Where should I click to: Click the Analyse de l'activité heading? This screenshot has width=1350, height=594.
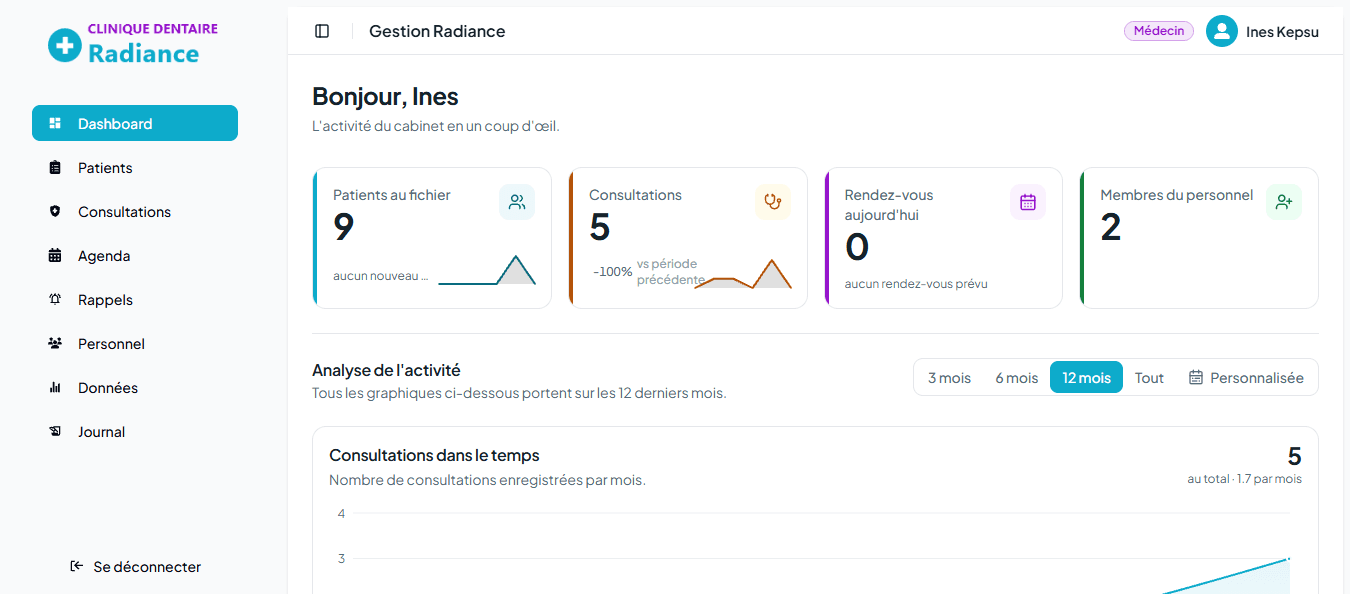(x=386, y=370)
